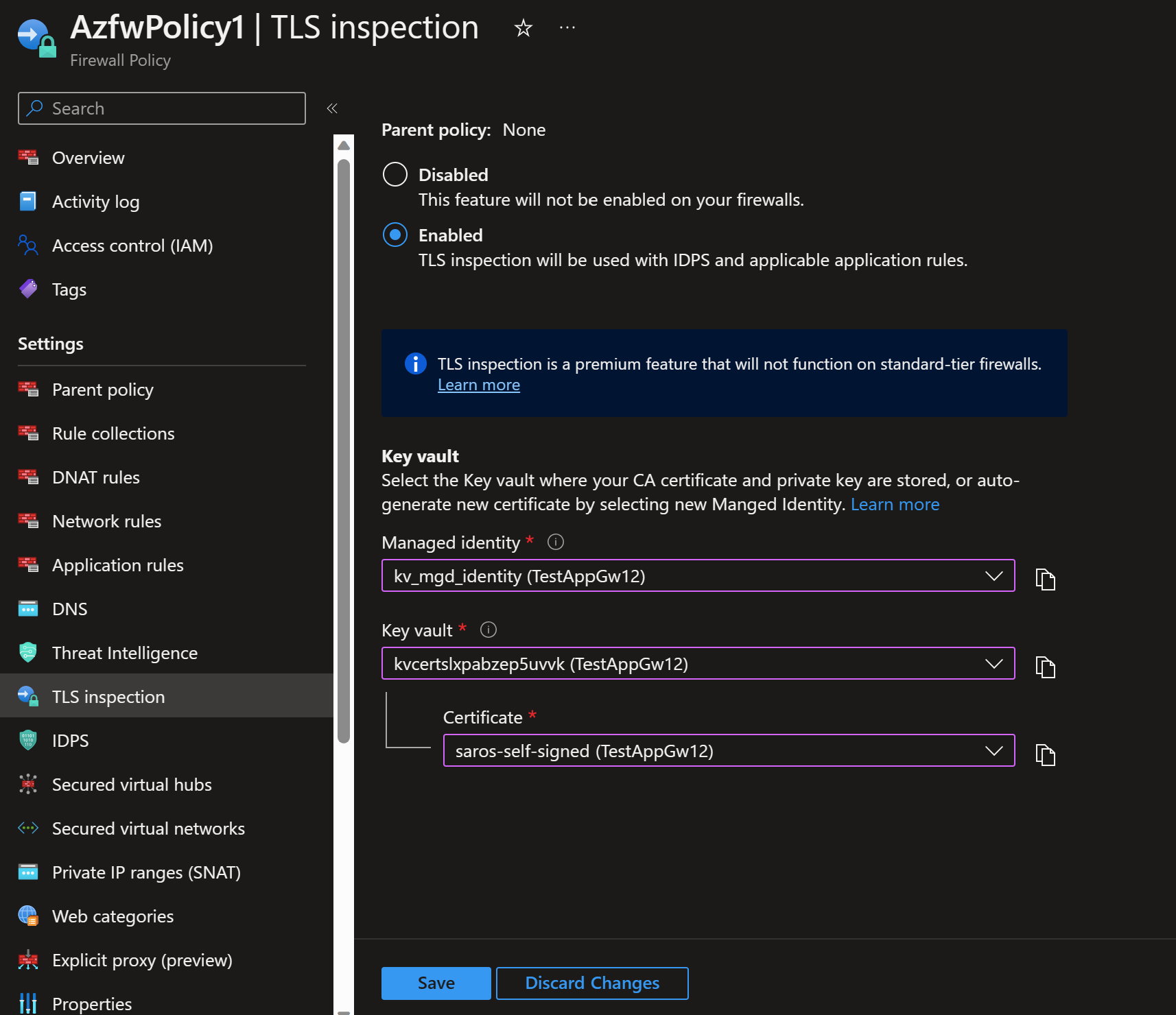This screenshot has width=1176, height=1015.
Task: Click the Explicit proxy icon
Action: coord(28,960)
